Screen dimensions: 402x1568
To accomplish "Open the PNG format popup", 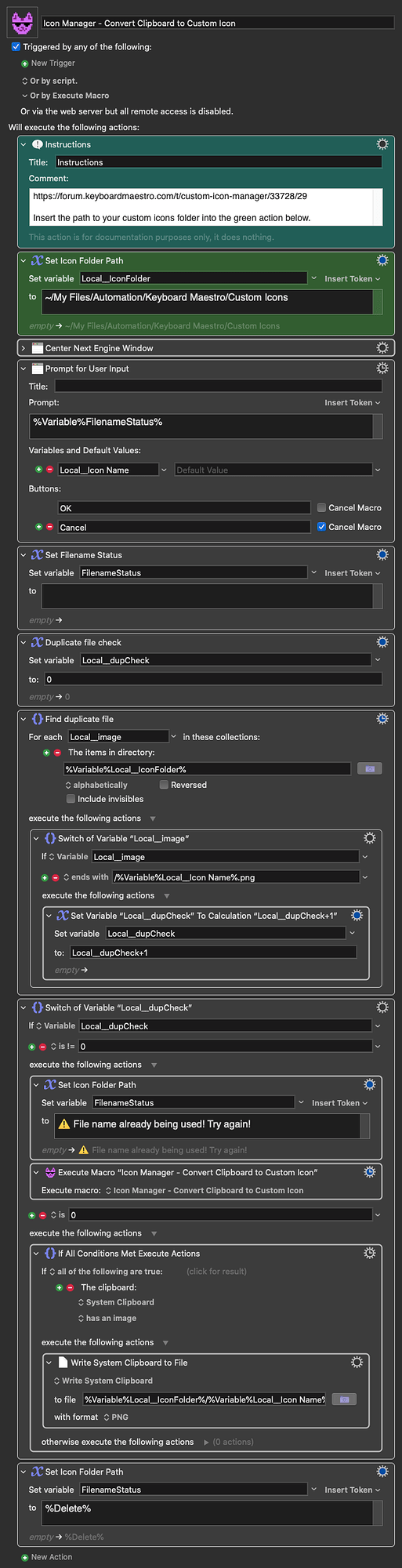I will tap(117, 1417).
